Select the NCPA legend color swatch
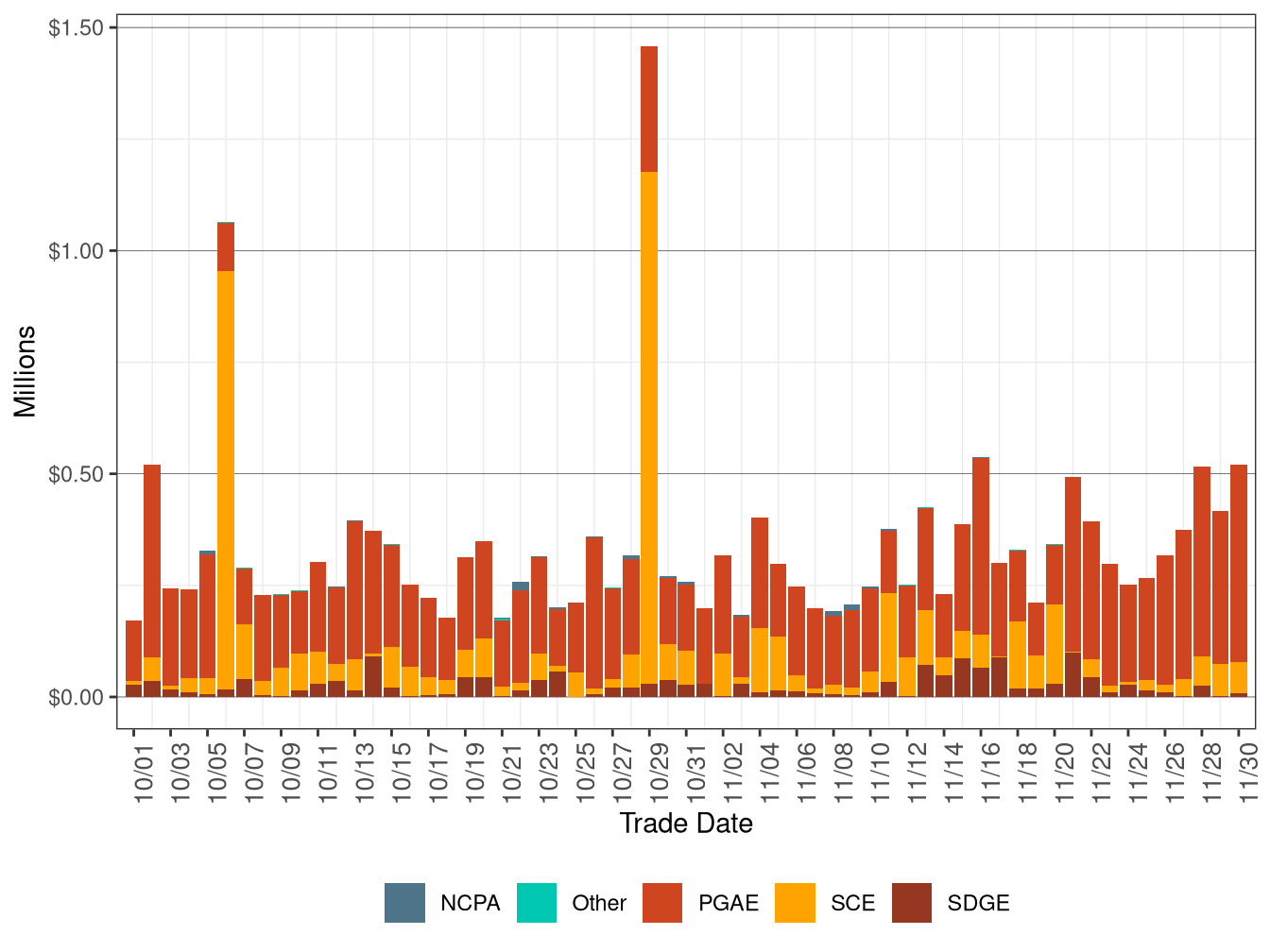 pos(403,903)
